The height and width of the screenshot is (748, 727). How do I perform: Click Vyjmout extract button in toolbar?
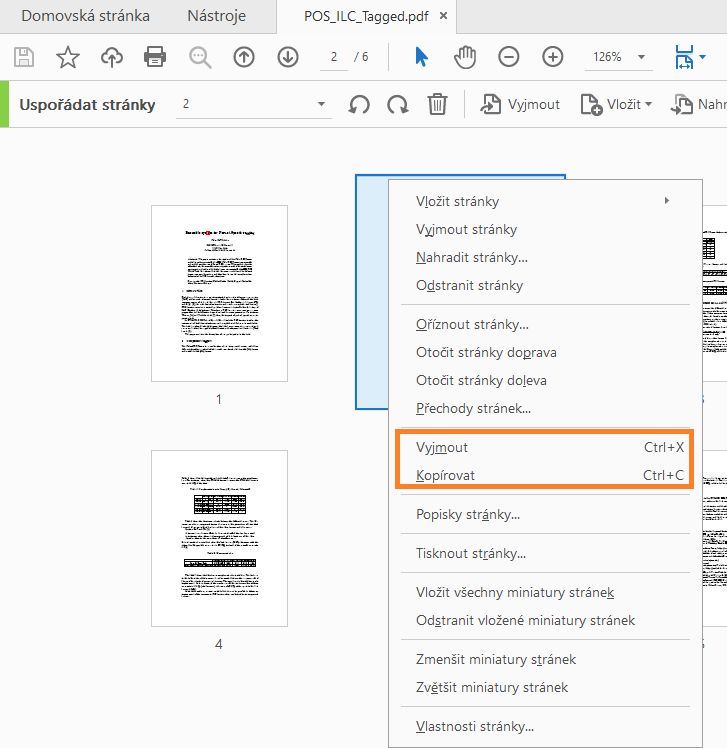tap(519, 104)
